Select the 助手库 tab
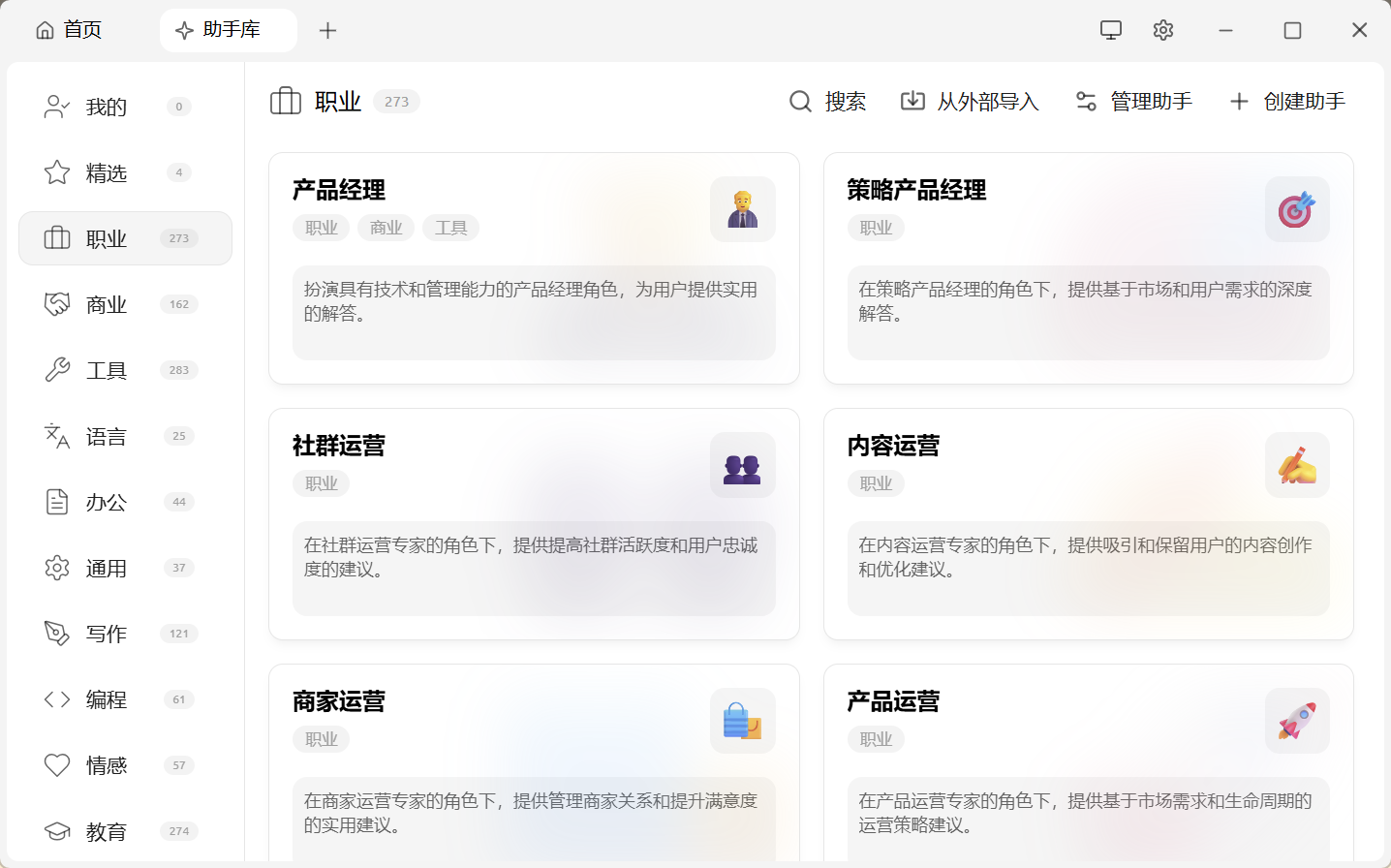Screen dimensions: 1391x868 pos(229,30)
